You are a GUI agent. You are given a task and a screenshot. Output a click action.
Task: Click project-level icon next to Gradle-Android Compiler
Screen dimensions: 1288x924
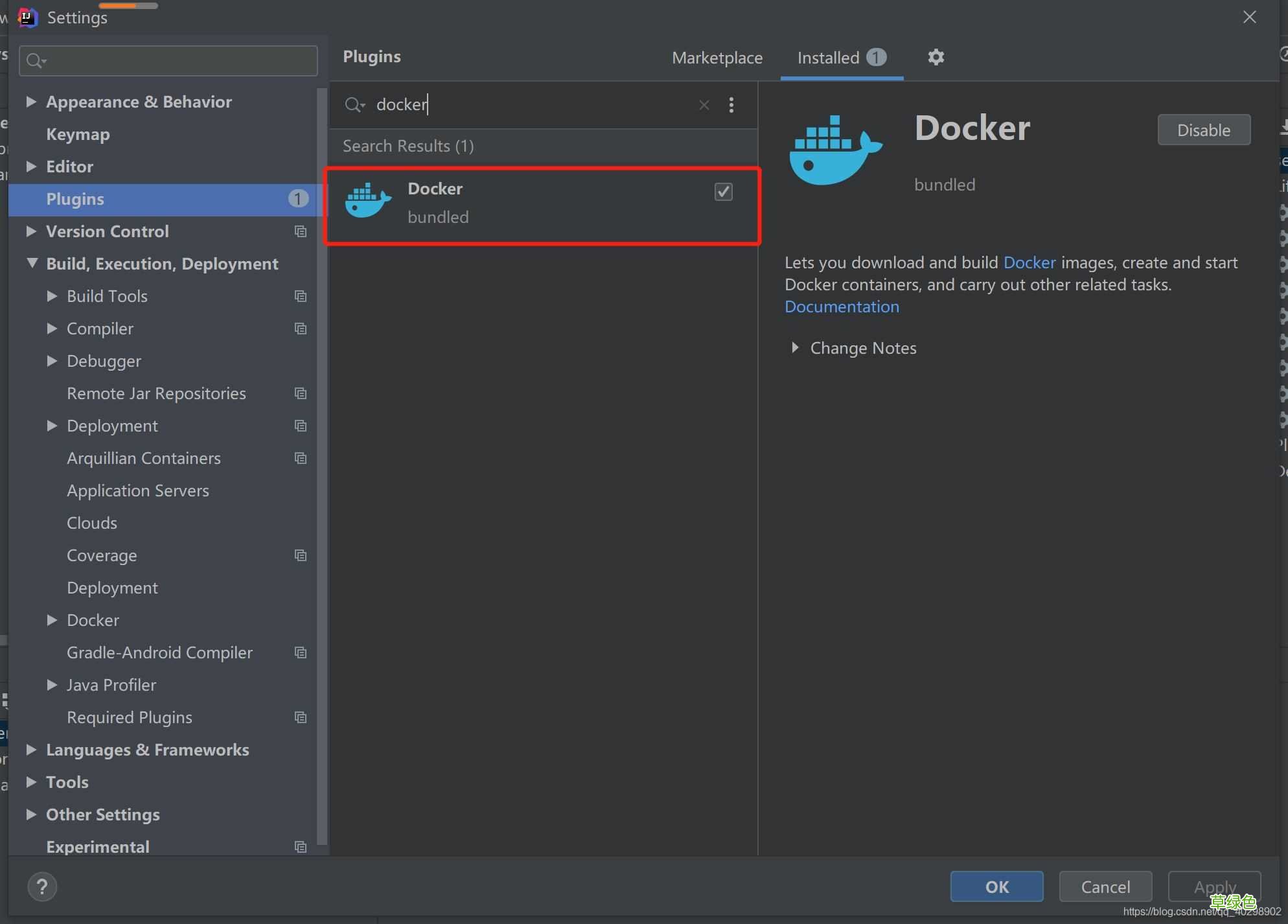pyautogui.click(x=301, y=653)
